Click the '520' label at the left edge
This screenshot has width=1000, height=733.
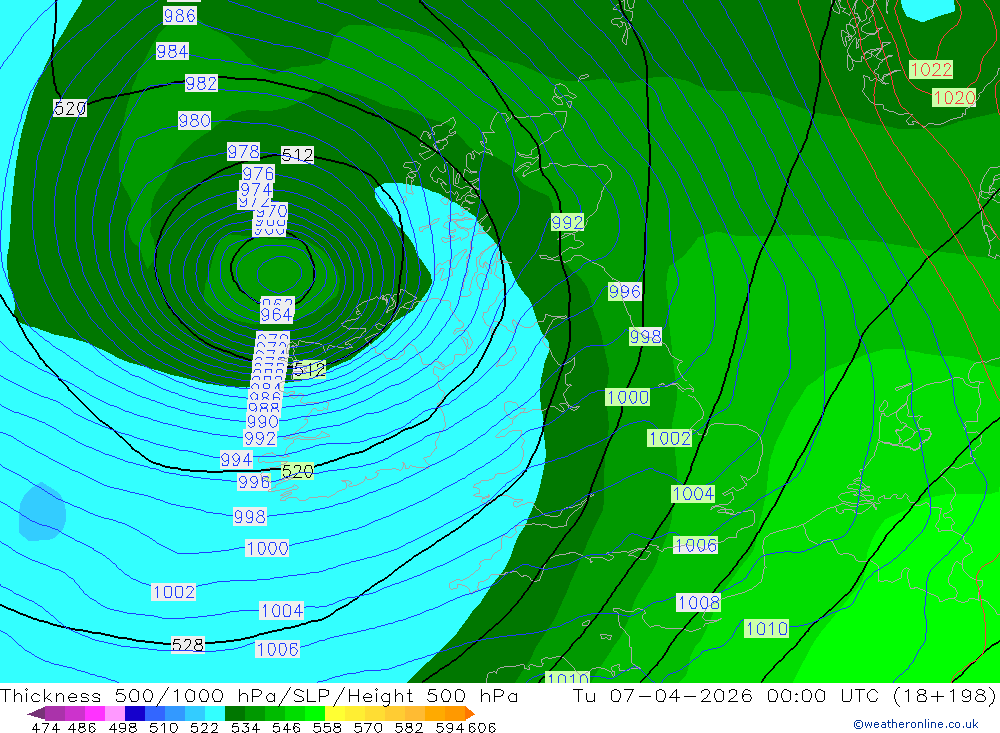[70, 108]
